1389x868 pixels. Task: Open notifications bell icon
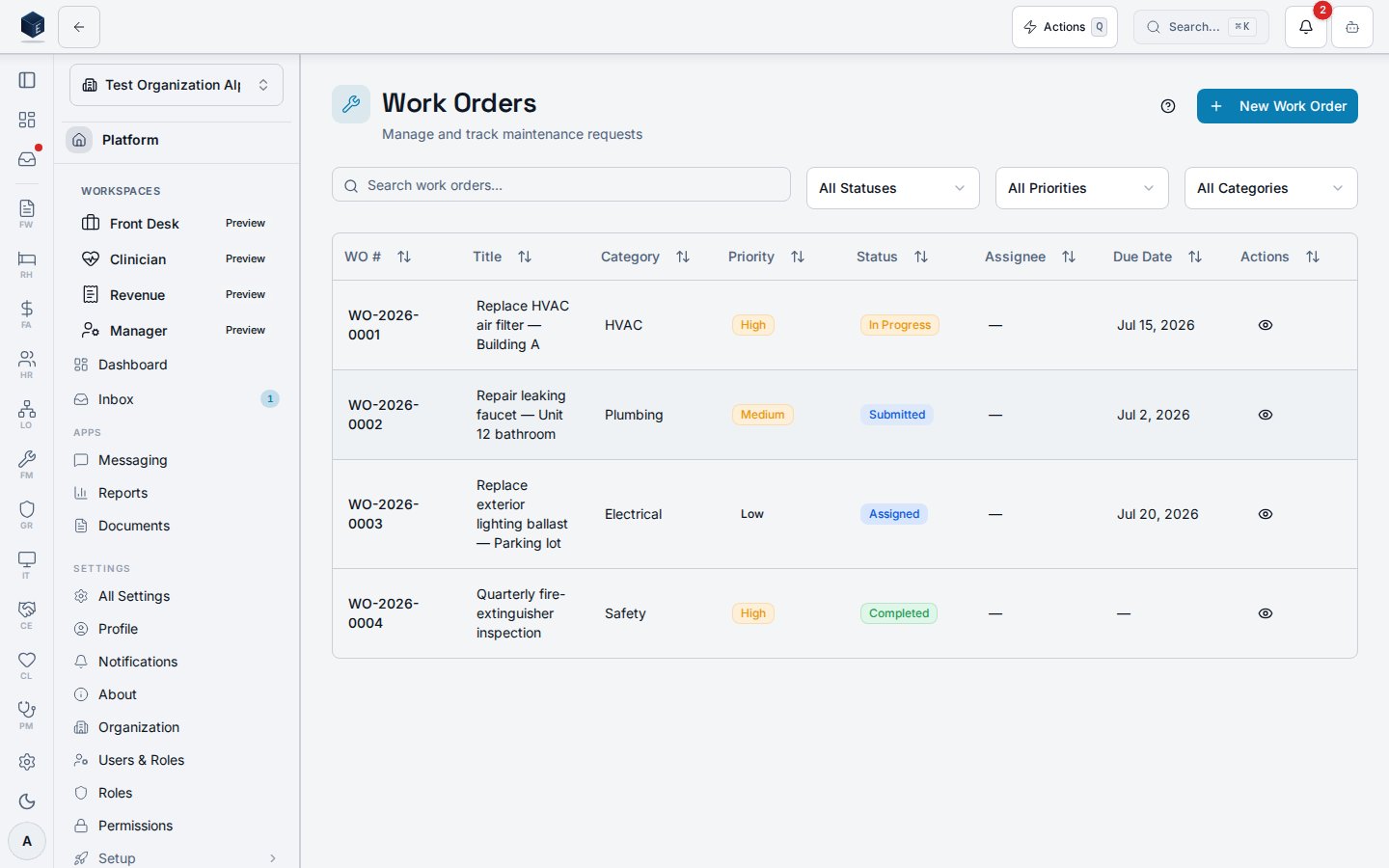point(1305,27)
